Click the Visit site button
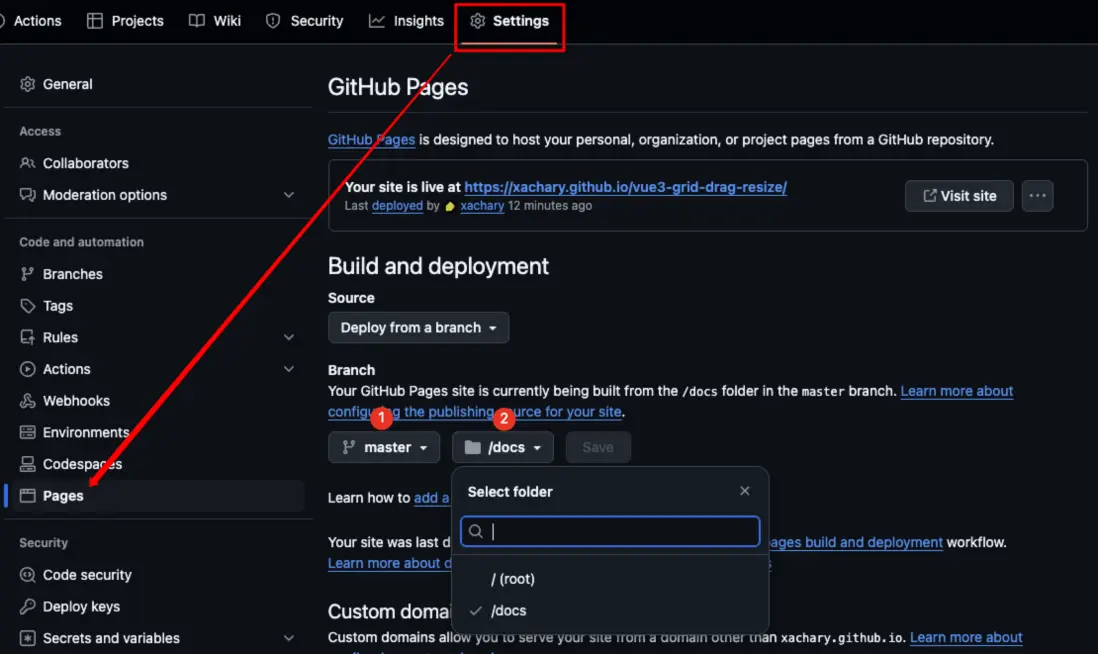 [x=958, y=196]
